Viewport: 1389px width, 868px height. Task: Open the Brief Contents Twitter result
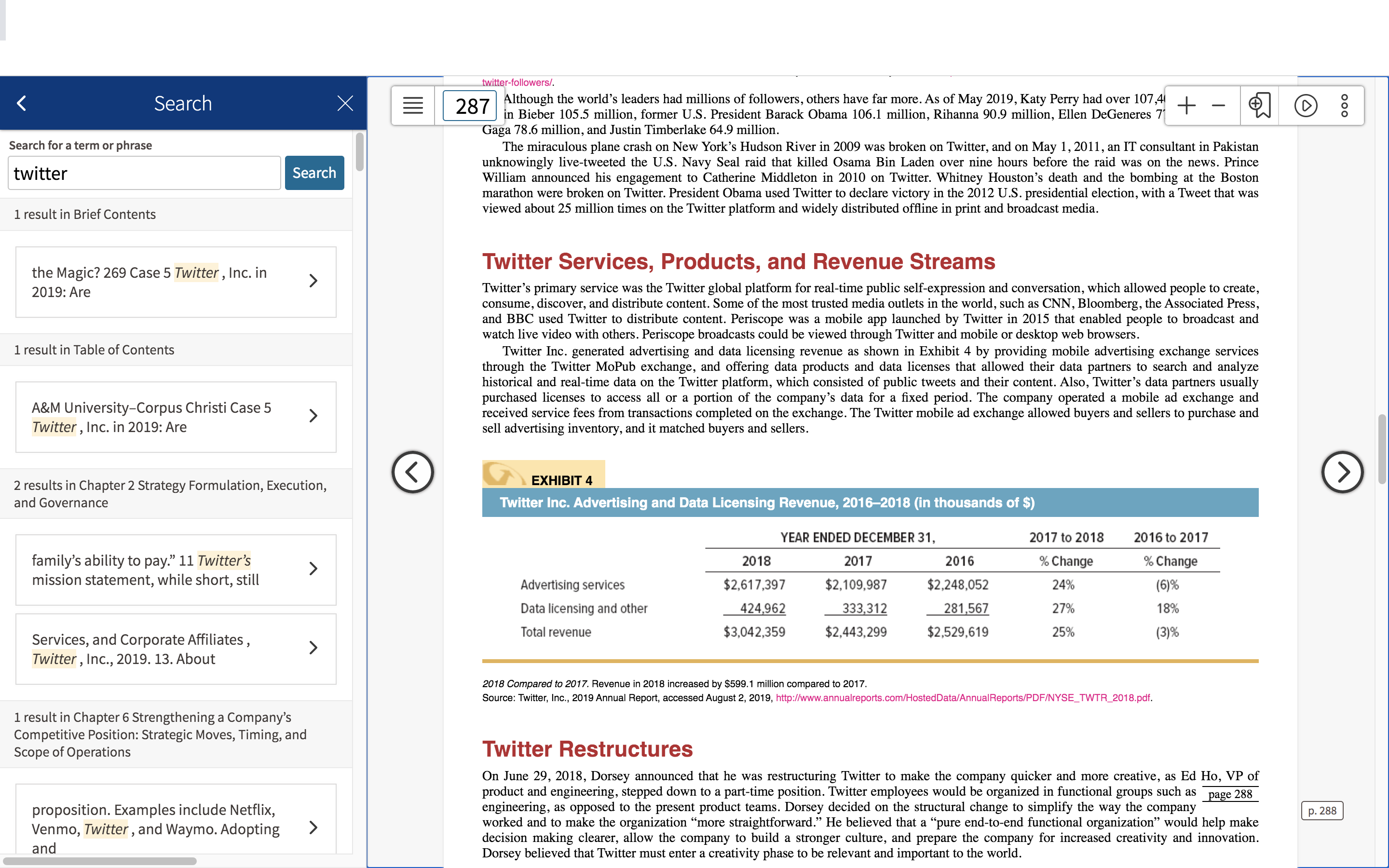click(176, 282)
